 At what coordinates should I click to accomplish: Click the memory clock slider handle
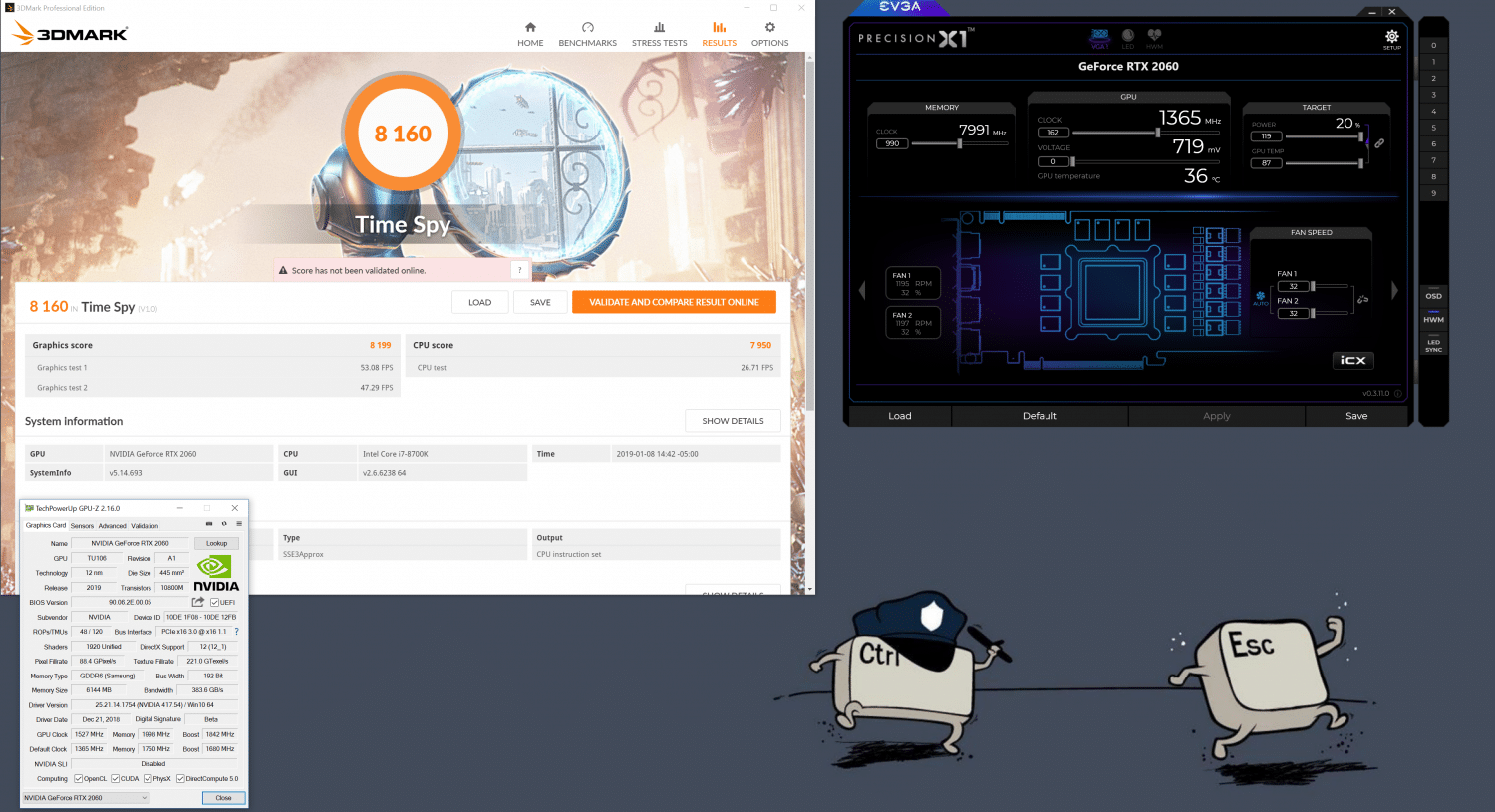tap(960, 143)
